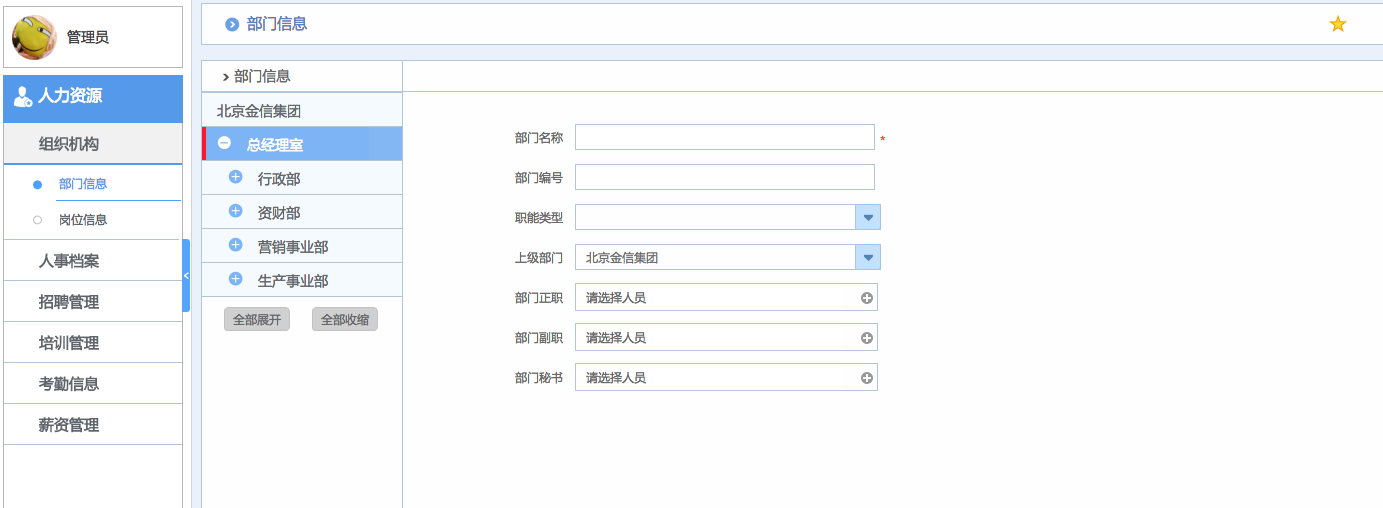
Task: Open the 职能类型 dropdown arrow
Action: [x=867, y=217]
